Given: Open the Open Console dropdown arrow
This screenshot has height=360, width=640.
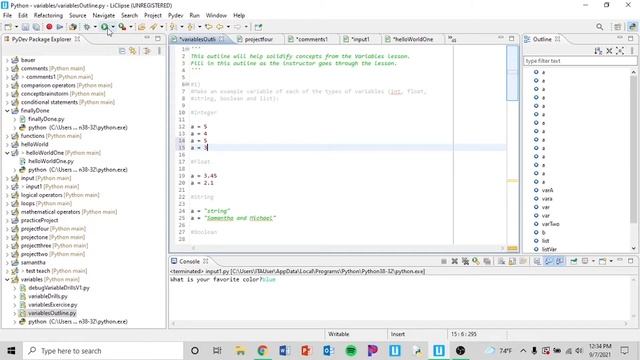Looking at the screenshot, I should tap(611, 261).
